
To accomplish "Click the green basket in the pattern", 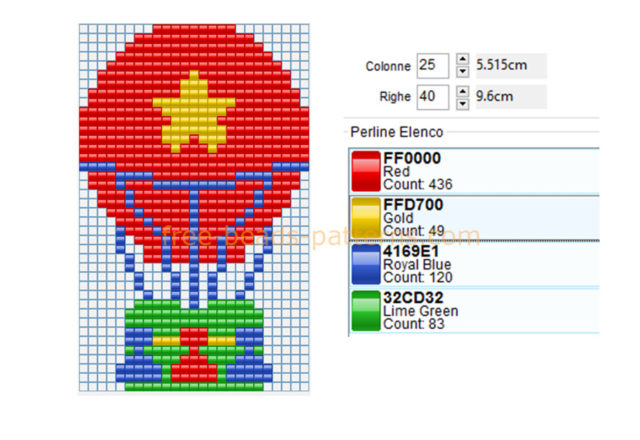I will [x=194, y=346].
